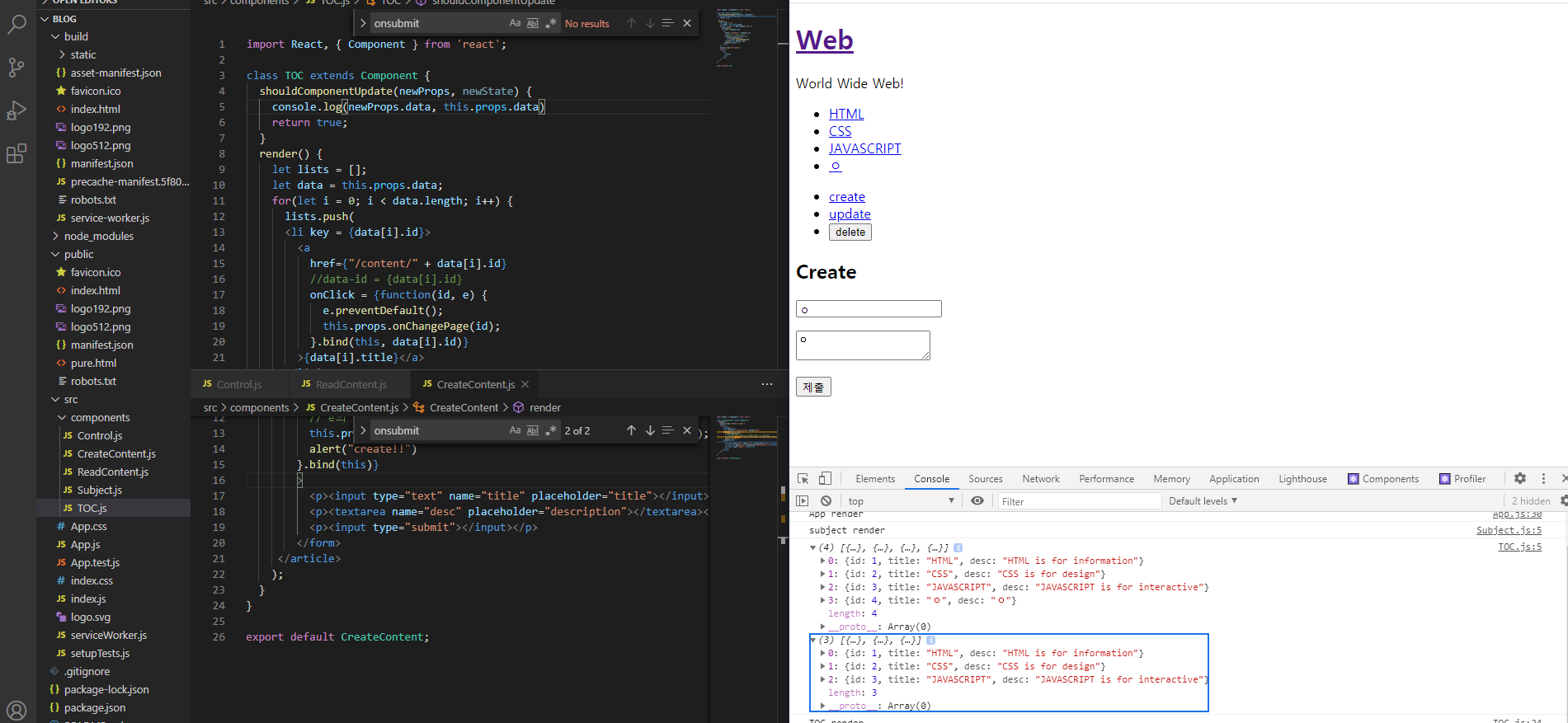1568x723 pixels.
Task: Open editor group More Actions menu
Action: 767,384
